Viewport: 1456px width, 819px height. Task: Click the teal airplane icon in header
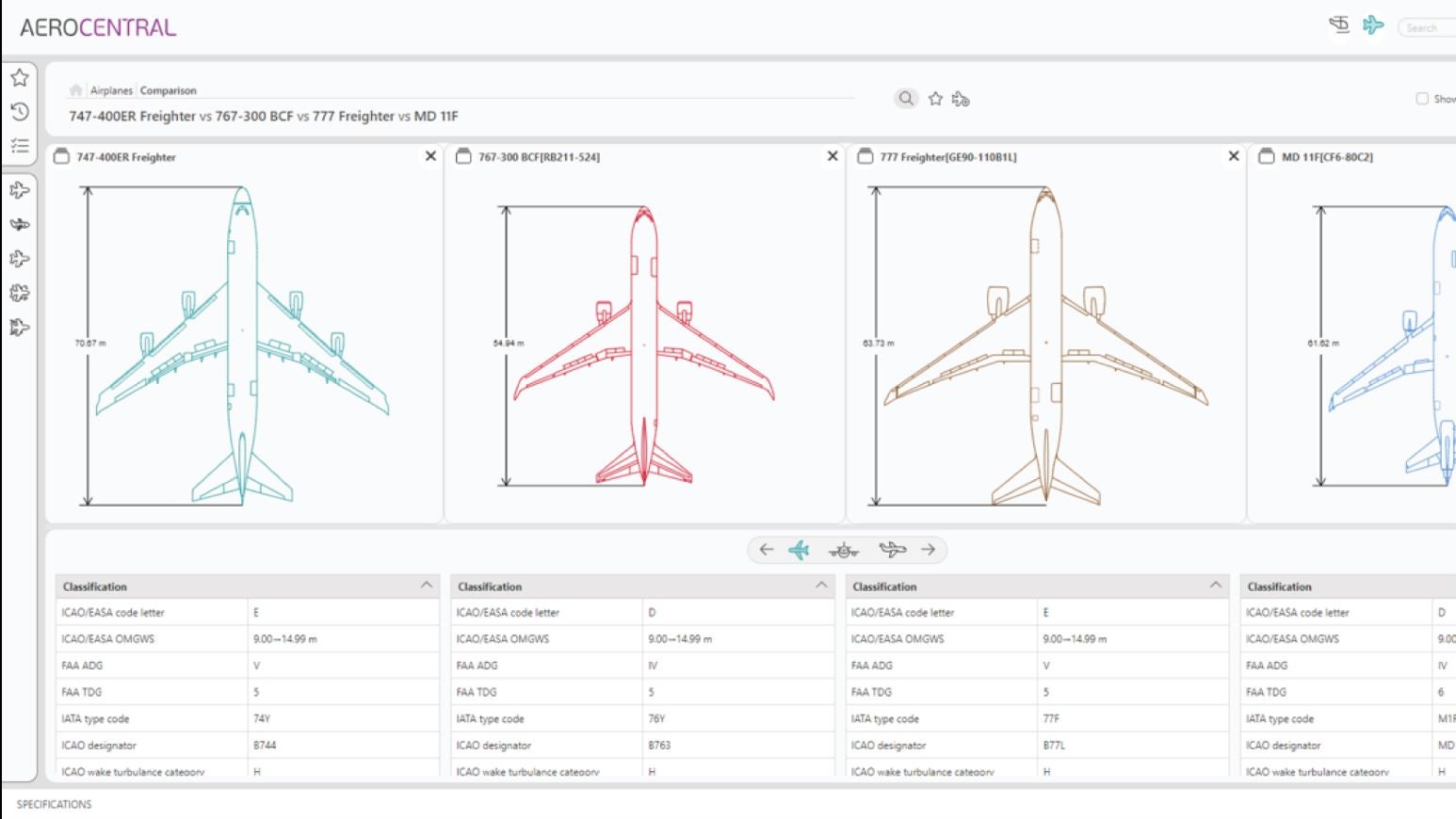click(x=1373, y=25)
